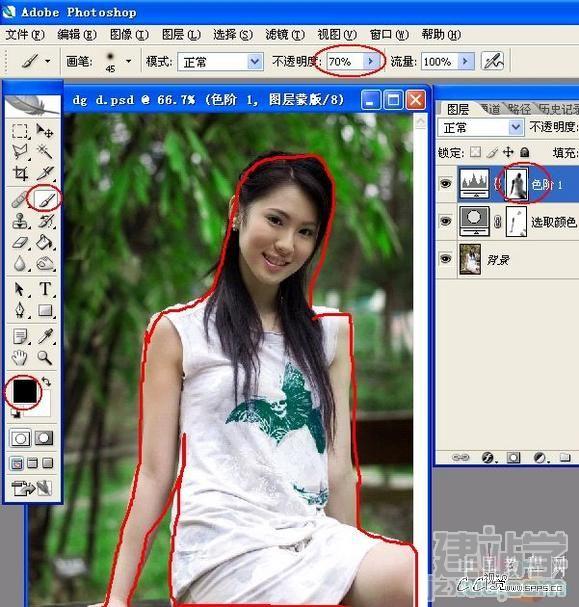Open the brush 模式 dropdown
This screenshot has width=579, height=607.
(221, 62)
